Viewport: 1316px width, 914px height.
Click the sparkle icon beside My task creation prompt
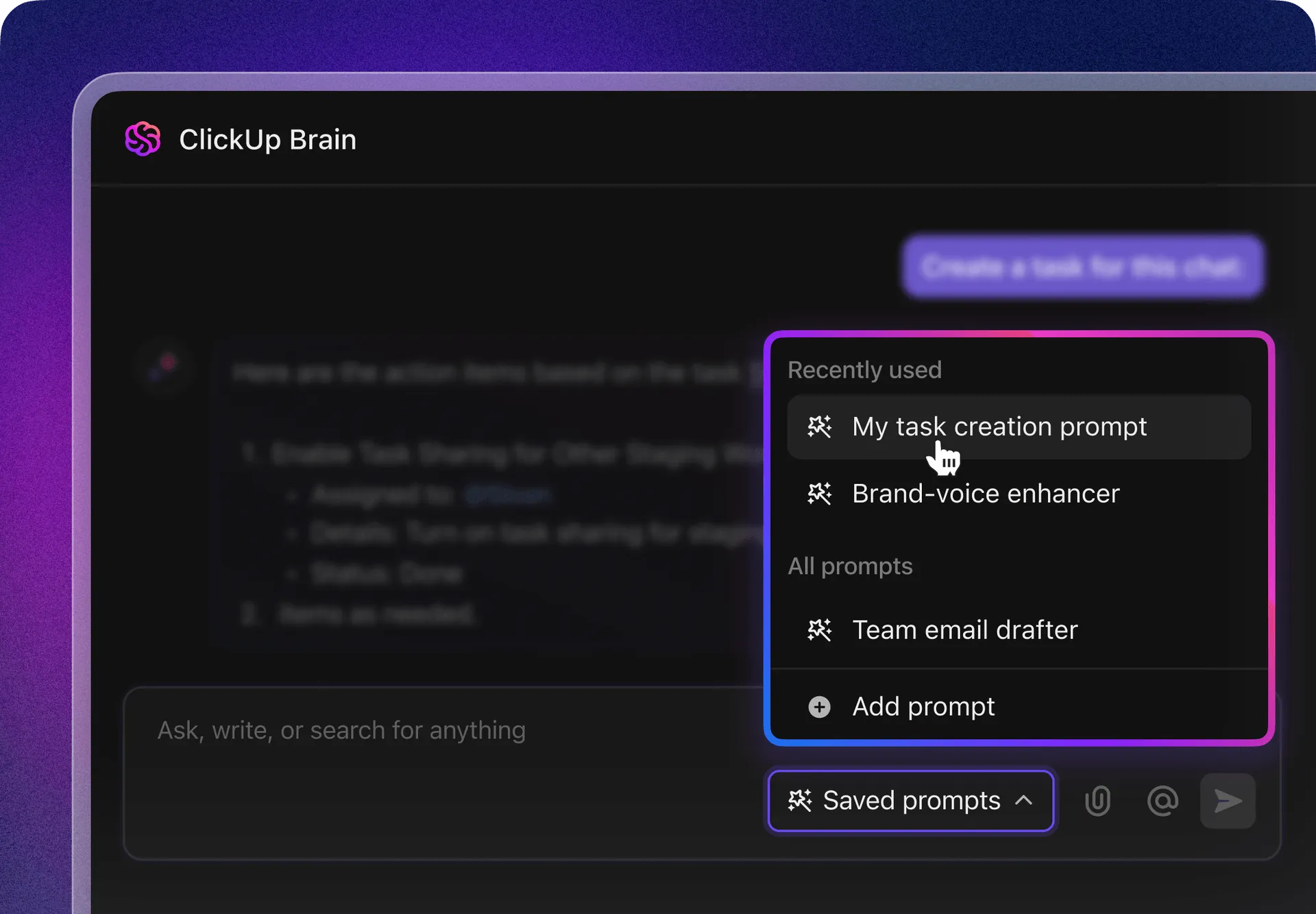[819, 426]
